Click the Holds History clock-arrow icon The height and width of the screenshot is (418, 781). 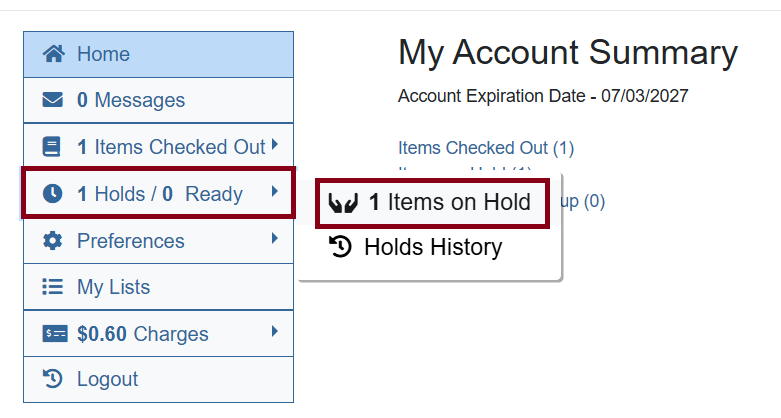pos(341,246)
